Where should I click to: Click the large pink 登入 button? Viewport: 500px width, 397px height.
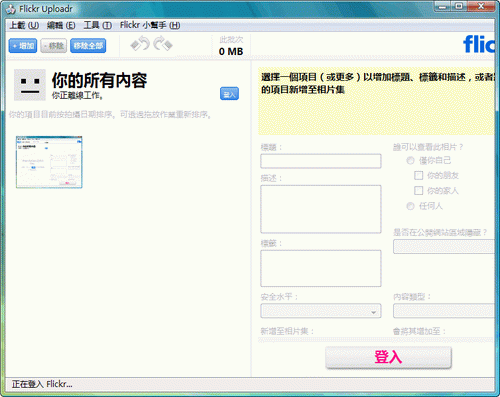(x=388, y=357)
